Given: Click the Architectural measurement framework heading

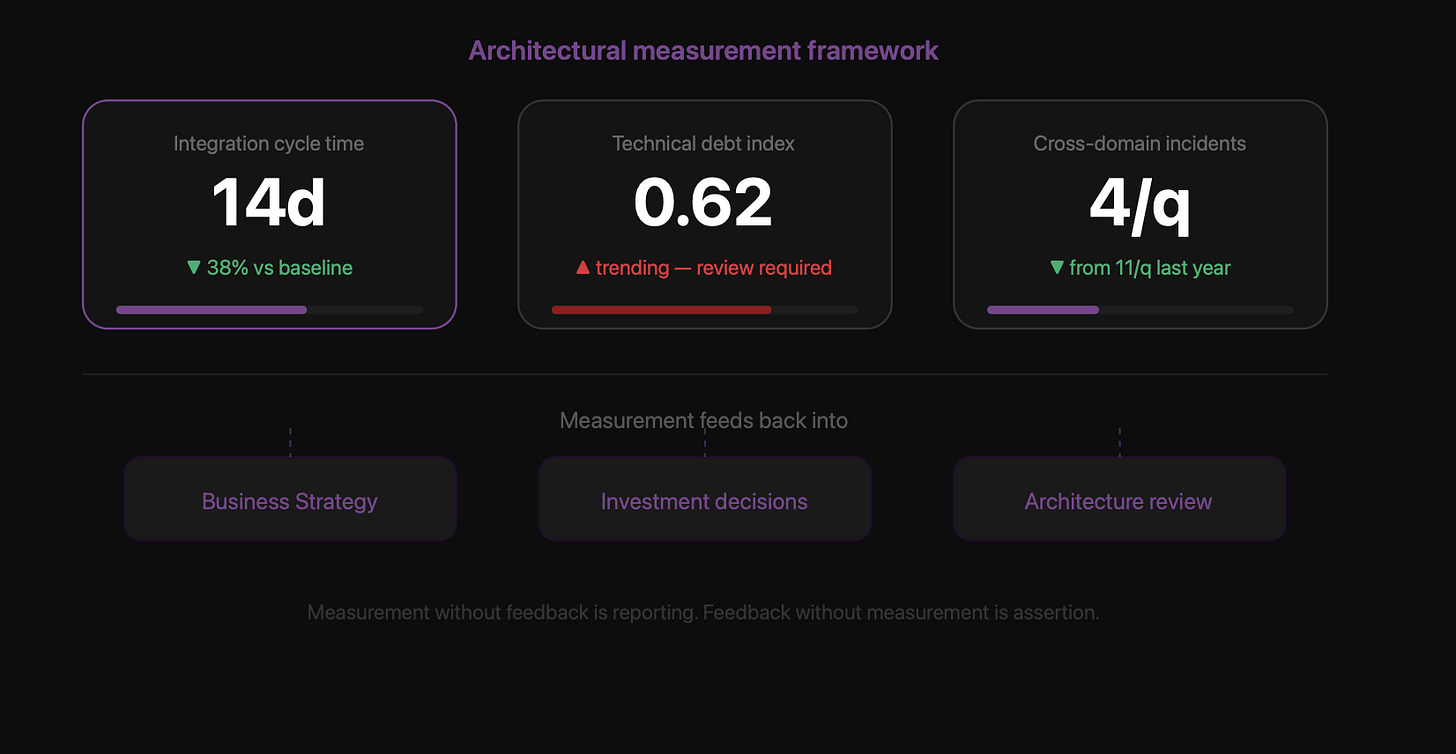Looking at the screenshot, I should click(x=704, y=51).
